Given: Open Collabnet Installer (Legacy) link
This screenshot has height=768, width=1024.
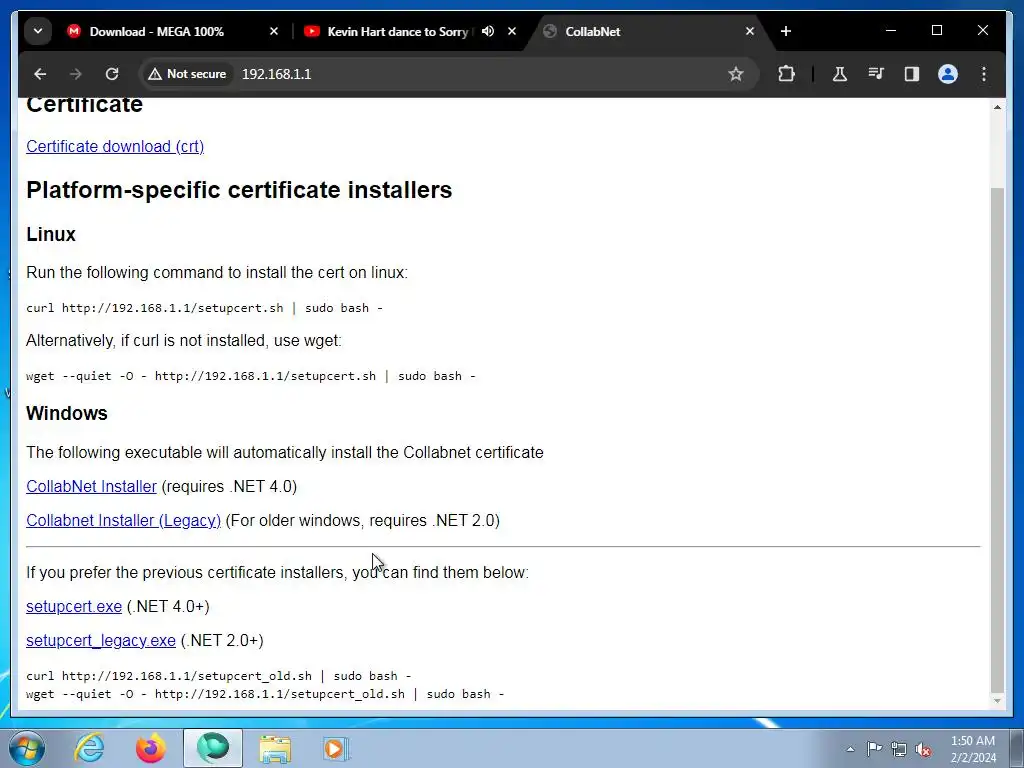Looking at the screenshot, I should pyautogui.click(x=123, y=520).
